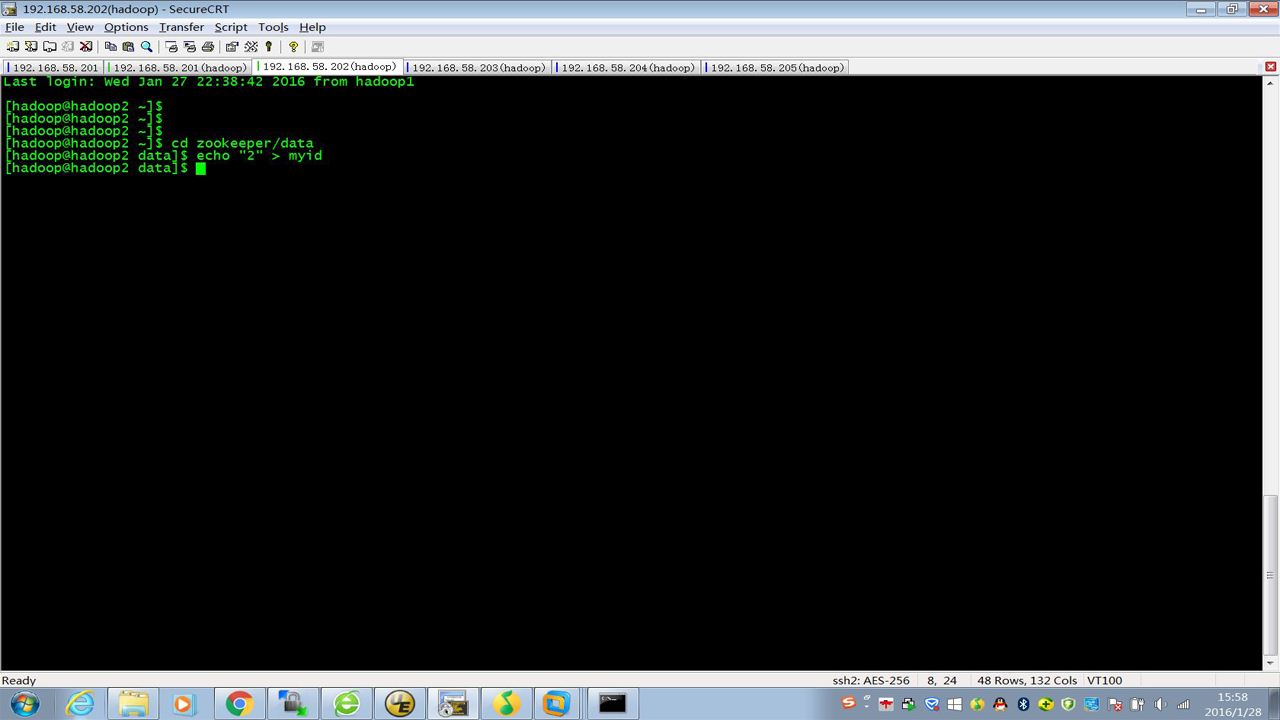Image resolution: width=1280 pixels, height=720 pixels.
Task: Click the black terminal taskbar icon
Action: [x=613, y=704]
